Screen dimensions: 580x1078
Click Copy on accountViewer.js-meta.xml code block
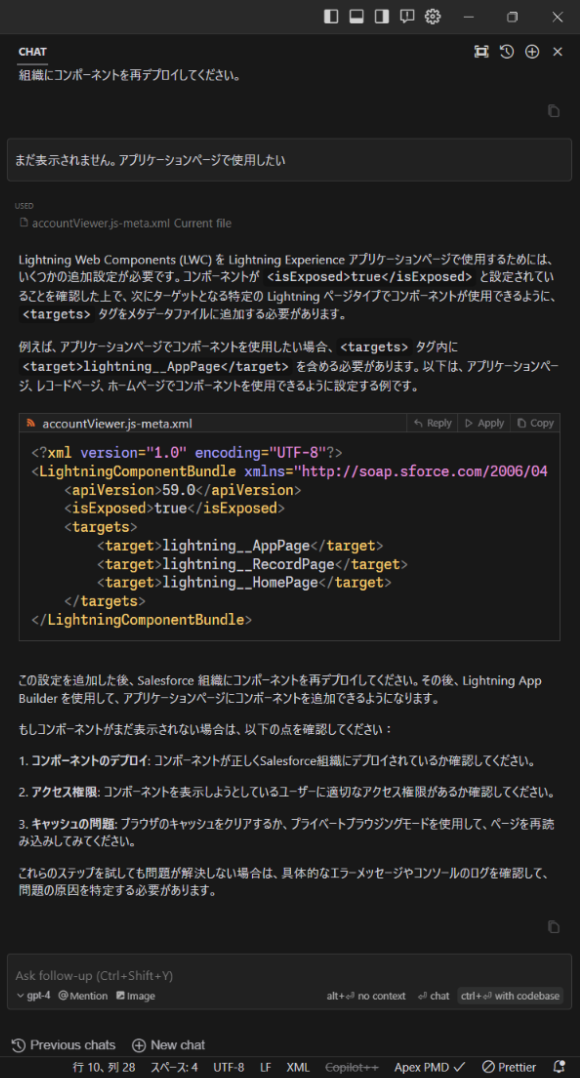[x=535, y=423]
